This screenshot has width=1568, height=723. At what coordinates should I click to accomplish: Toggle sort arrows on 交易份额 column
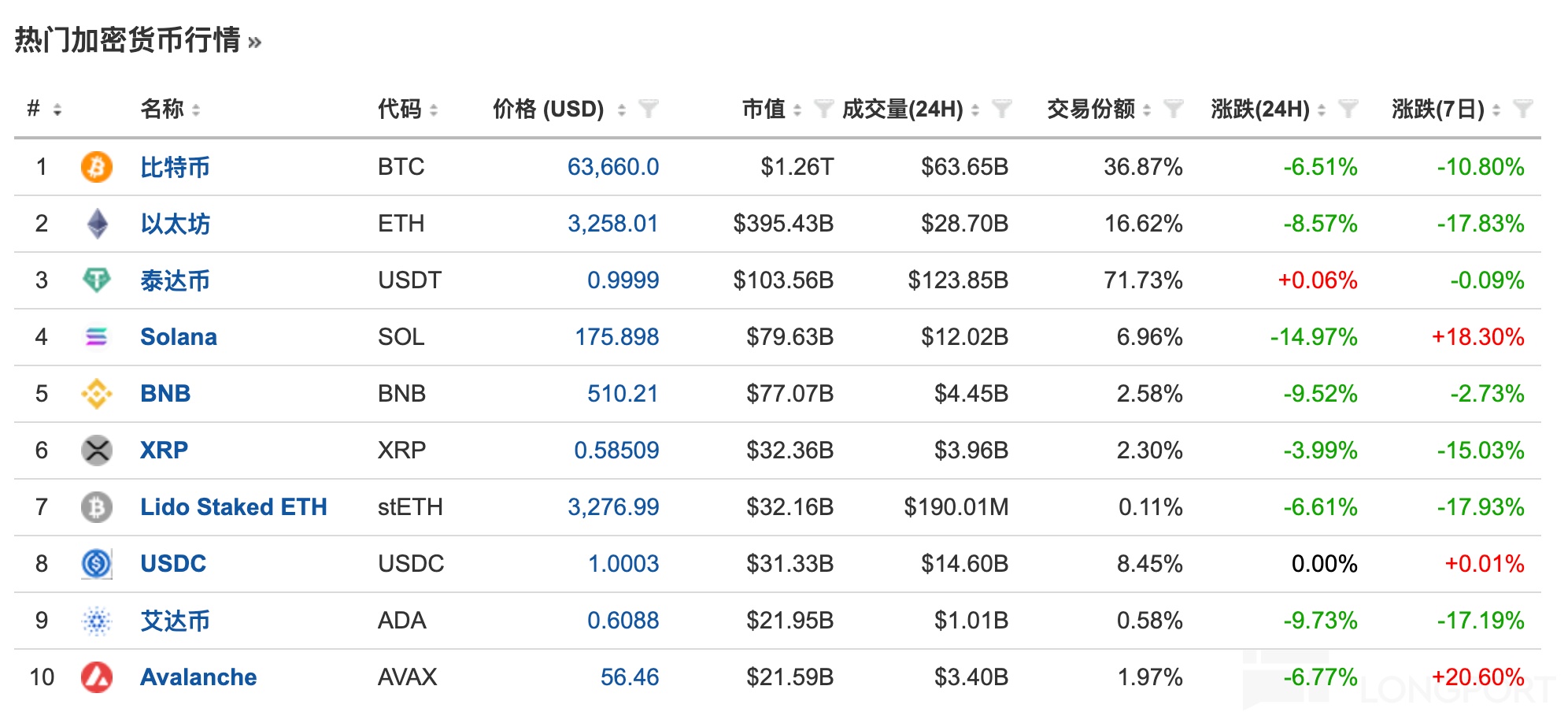tap(1147, 110)
